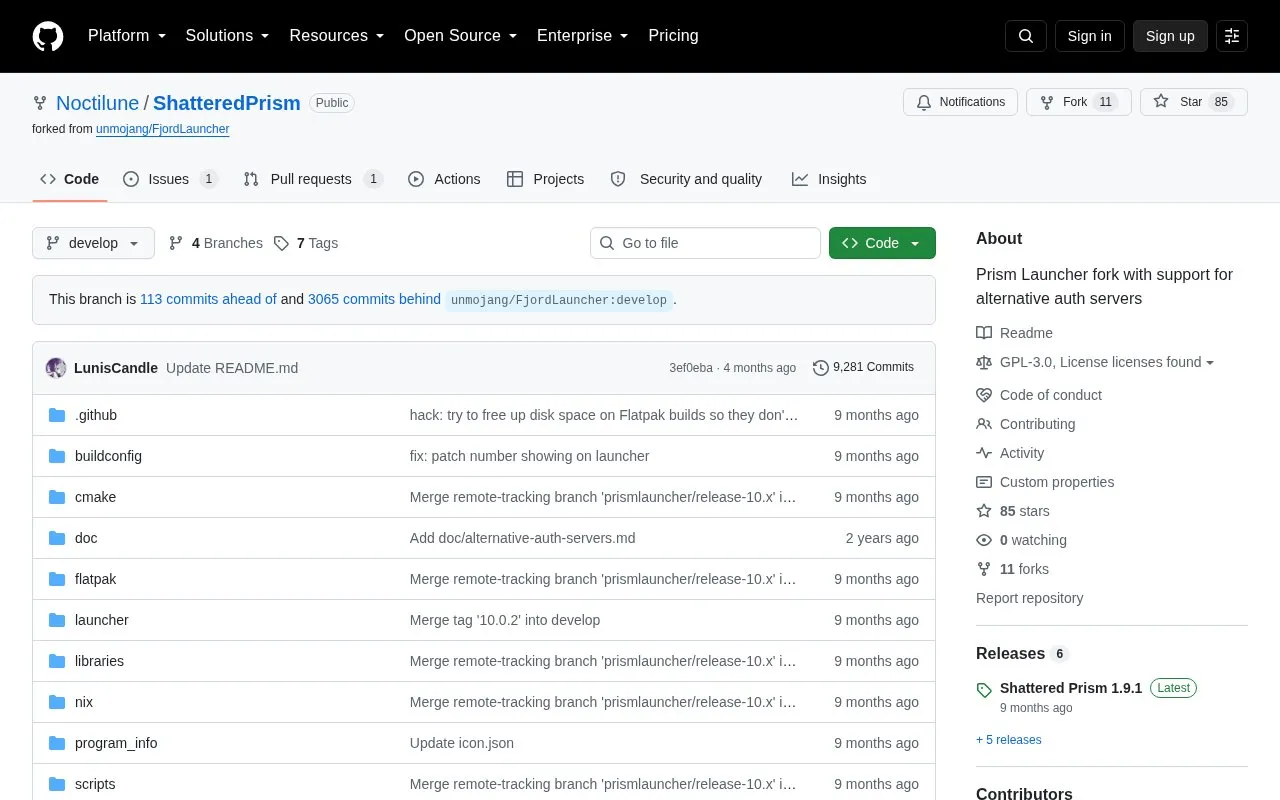Open commit message 'fix: patch number showing on launcher'
The image size is (1280, 800).
click(529, 456)
